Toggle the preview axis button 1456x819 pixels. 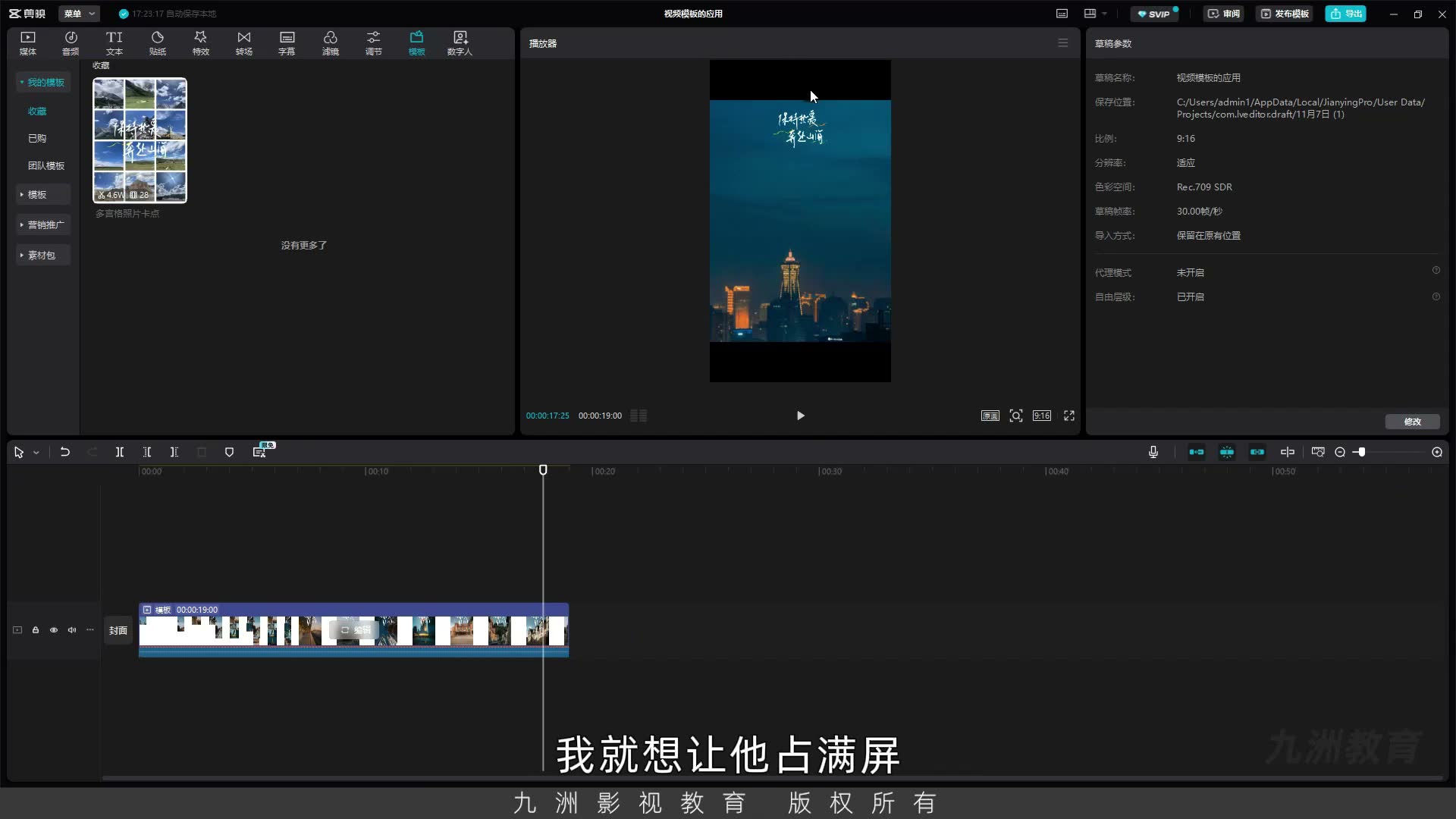tap(1288, 452)
